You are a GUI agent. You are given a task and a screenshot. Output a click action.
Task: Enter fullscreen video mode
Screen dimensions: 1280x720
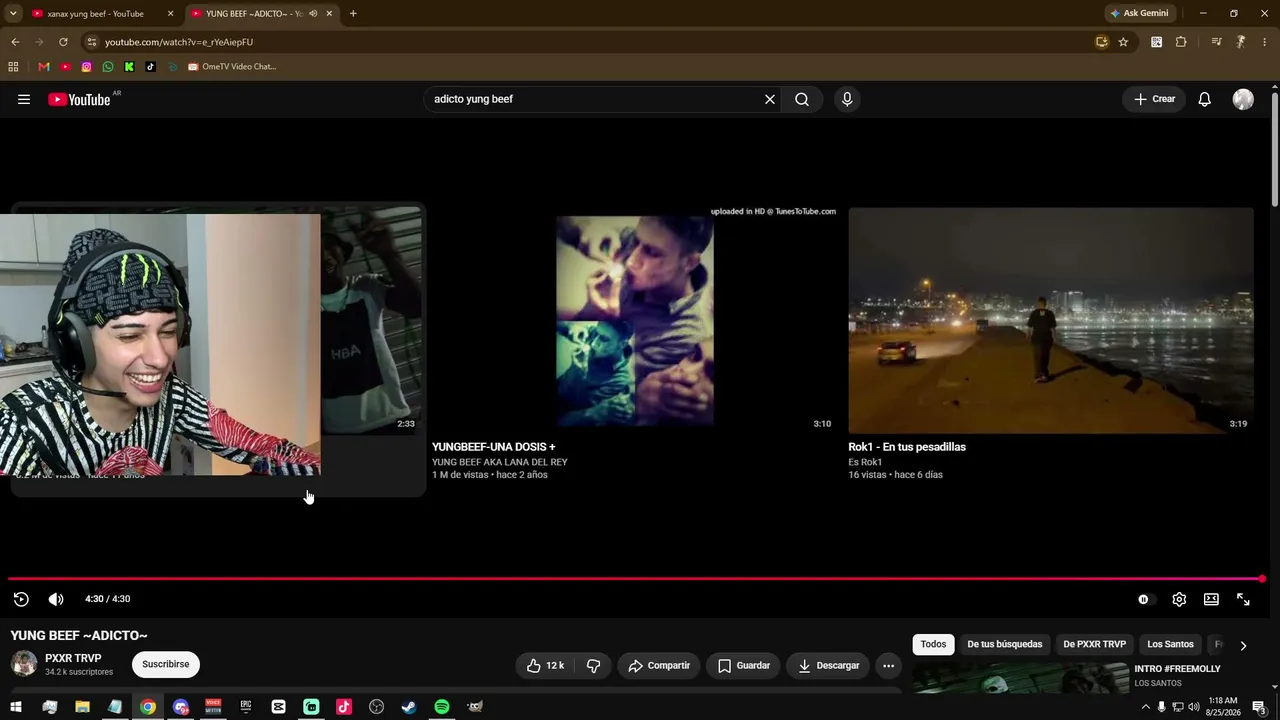coord(1243,599)
